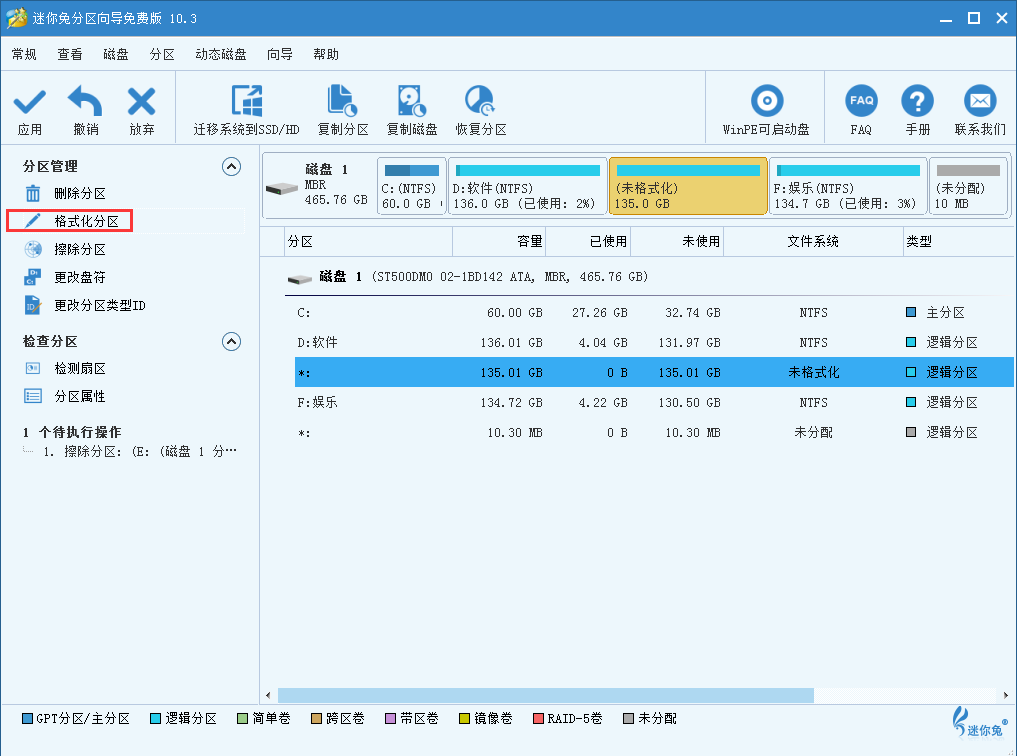Select pending operation 1. 擦除分区
The width and height of the screenshot is (1017, 756).
click(x=140, y=451)
